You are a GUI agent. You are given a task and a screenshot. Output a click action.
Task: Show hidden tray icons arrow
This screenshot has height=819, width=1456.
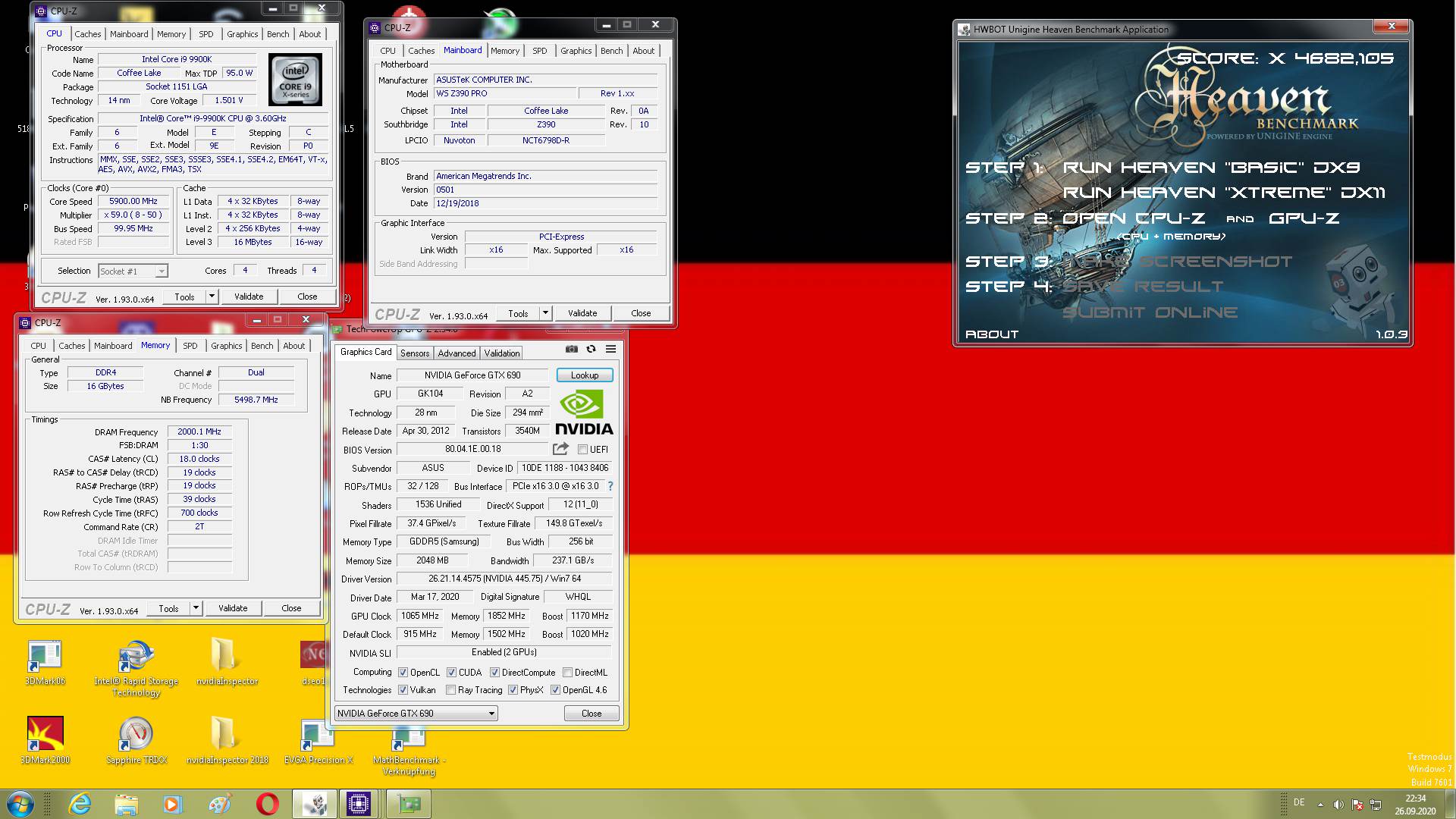(1320, 805)
